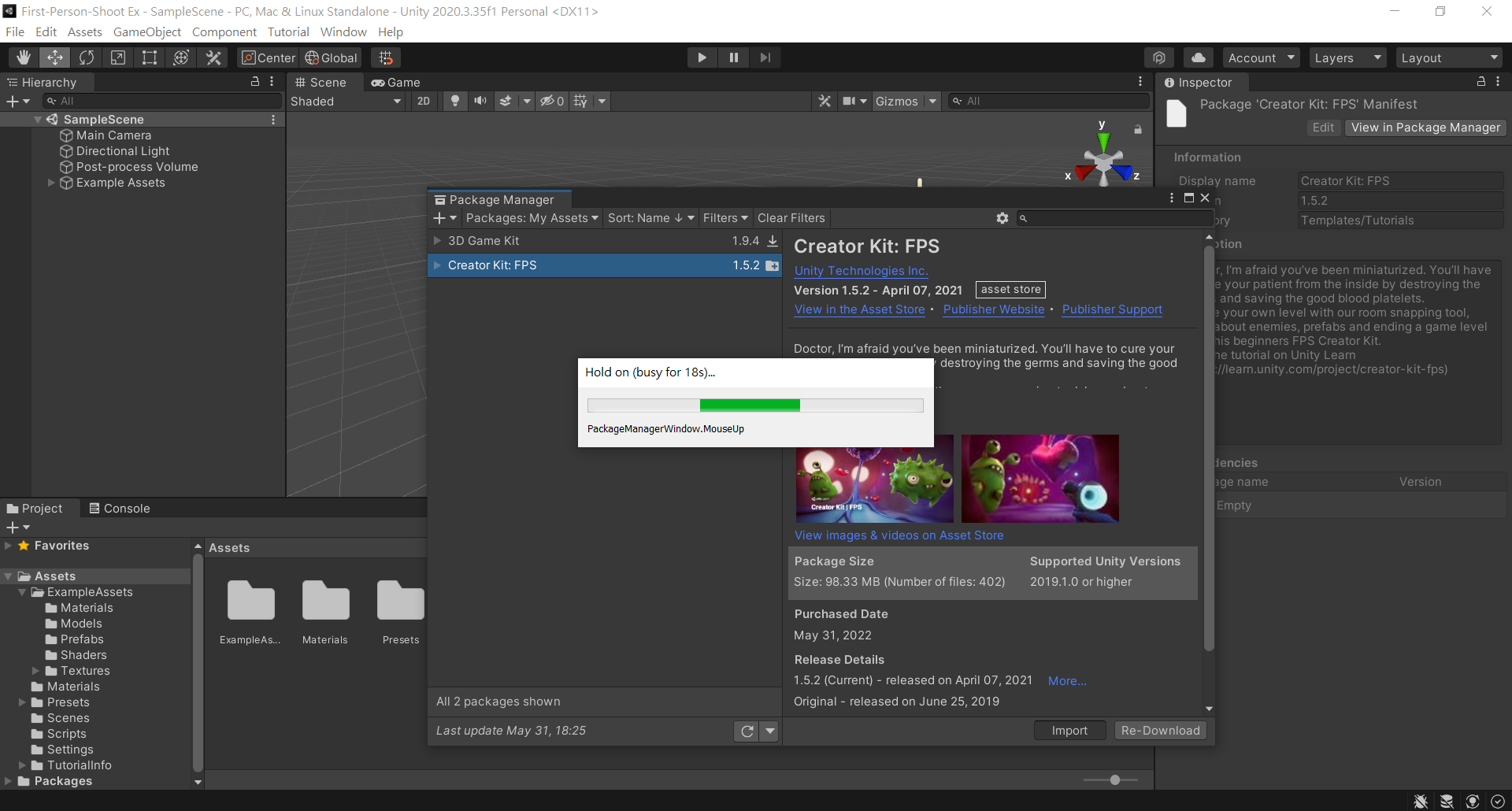1512x811 pixels.
Task: Open custom editor tools icon
Action: pyautogui.click(x=213, y=57)
